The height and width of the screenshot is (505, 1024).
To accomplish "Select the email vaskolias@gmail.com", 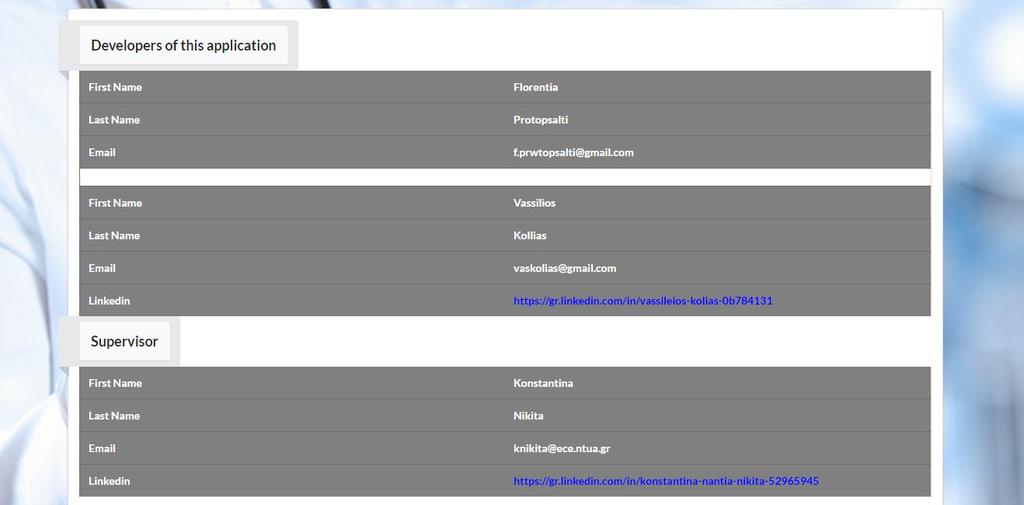I will (x=565, y=269).
